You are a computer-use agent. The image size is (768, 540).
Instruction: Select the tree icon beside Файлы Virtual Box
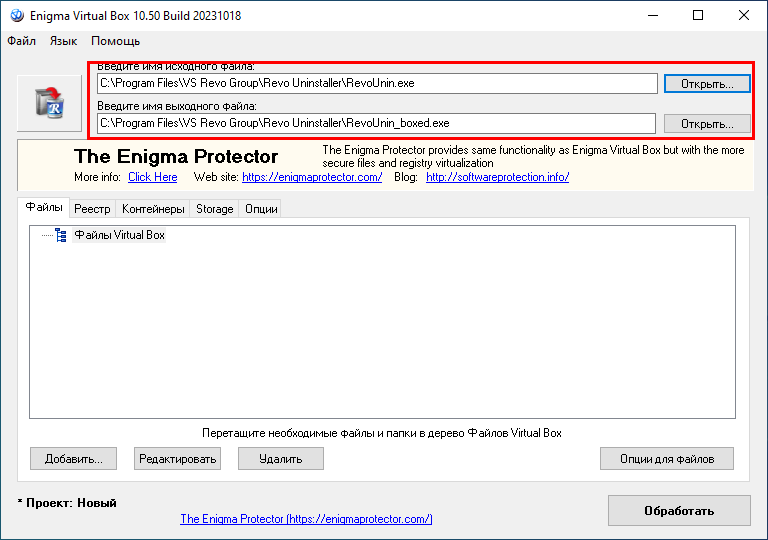pyautogui.click(x=61, y=235)
